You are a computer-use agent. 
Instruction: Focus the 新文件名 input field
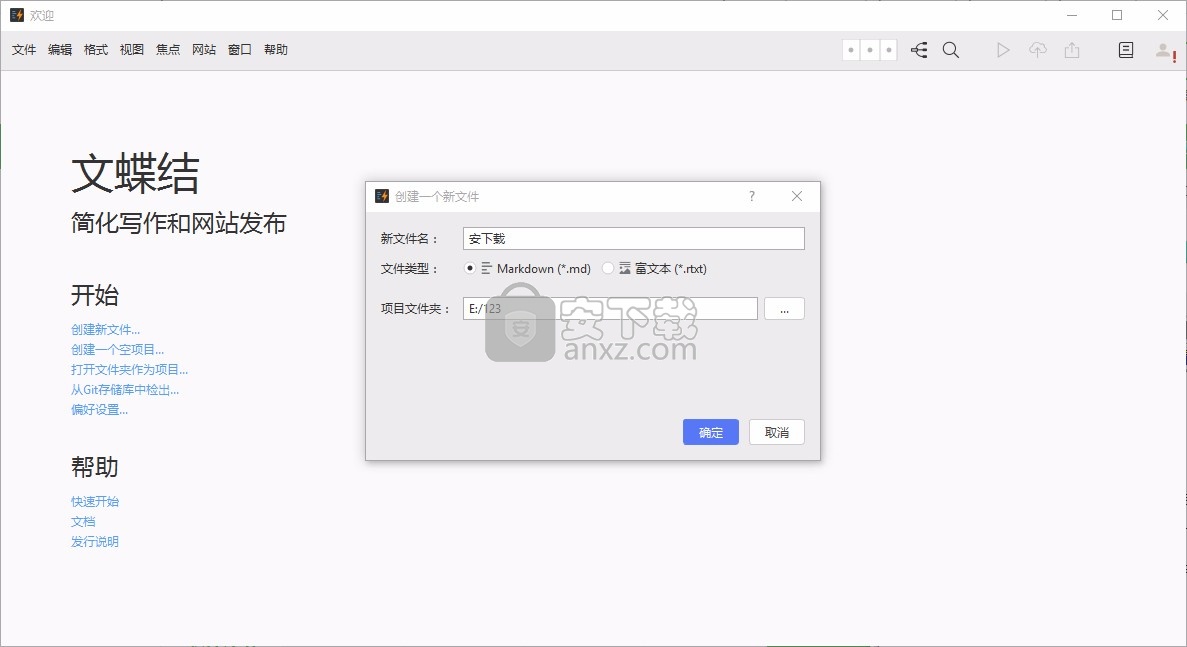point(634,238)
